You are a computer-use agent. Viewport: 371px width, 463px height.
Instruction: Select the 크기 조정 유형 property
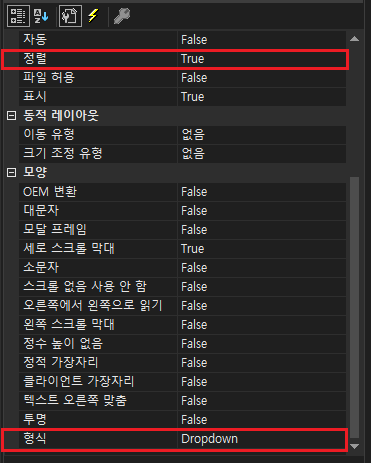pos(63,154)
